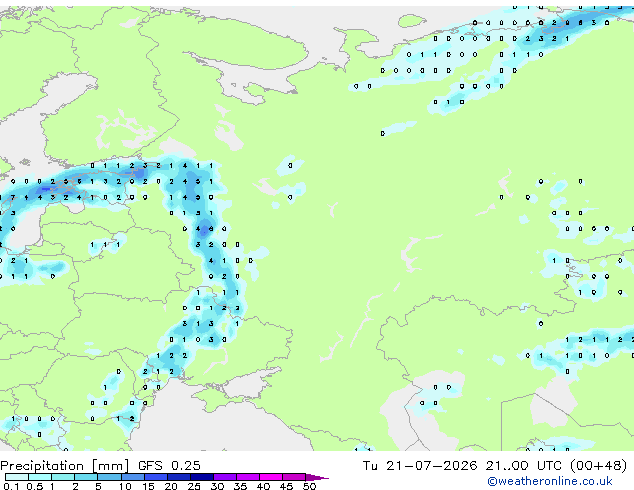Click the "0.1" legend scale label
This screenshot has height=490, width=634.
pos(11,486)
